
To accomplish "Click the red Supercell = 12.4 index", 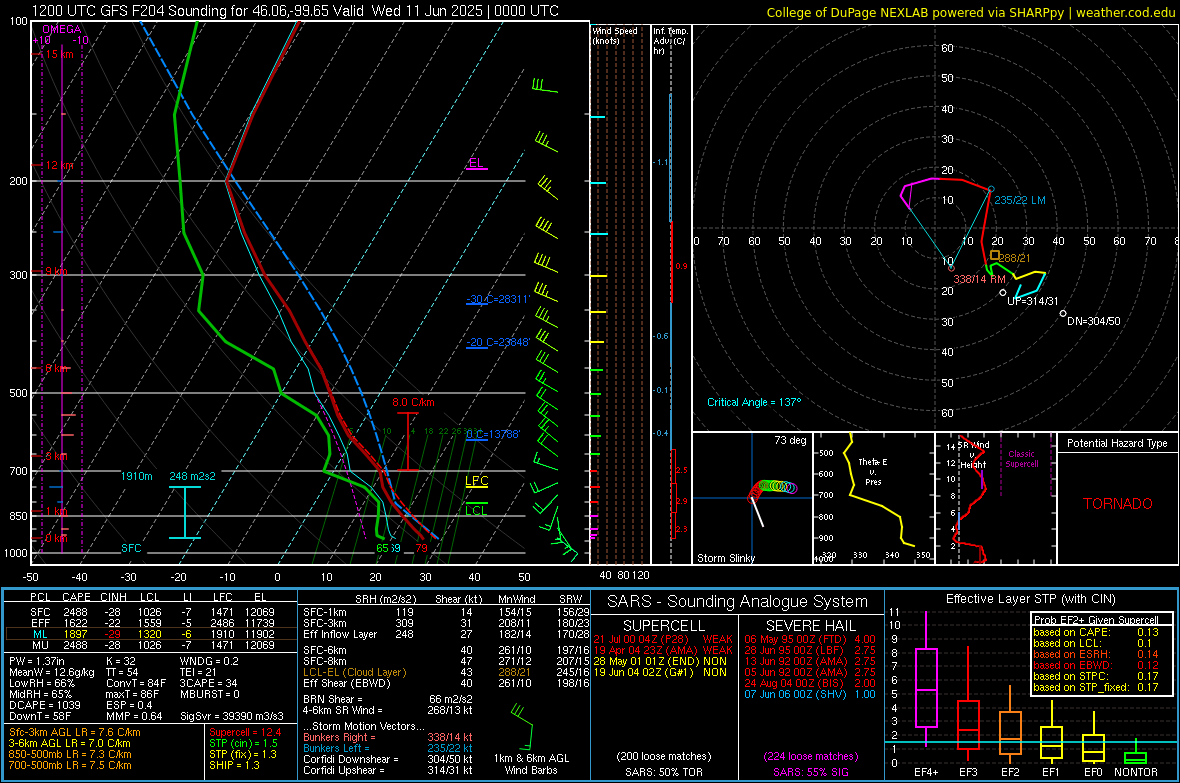I will coord(245,732).
